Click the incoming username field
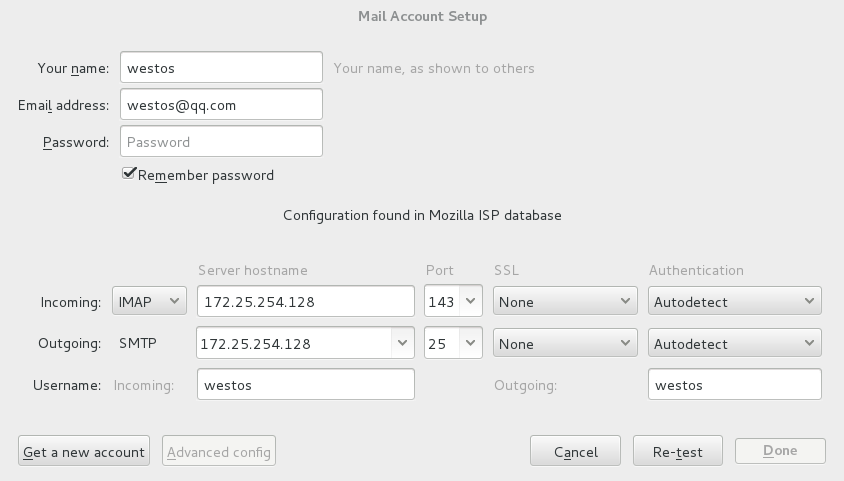 (306, 384)
